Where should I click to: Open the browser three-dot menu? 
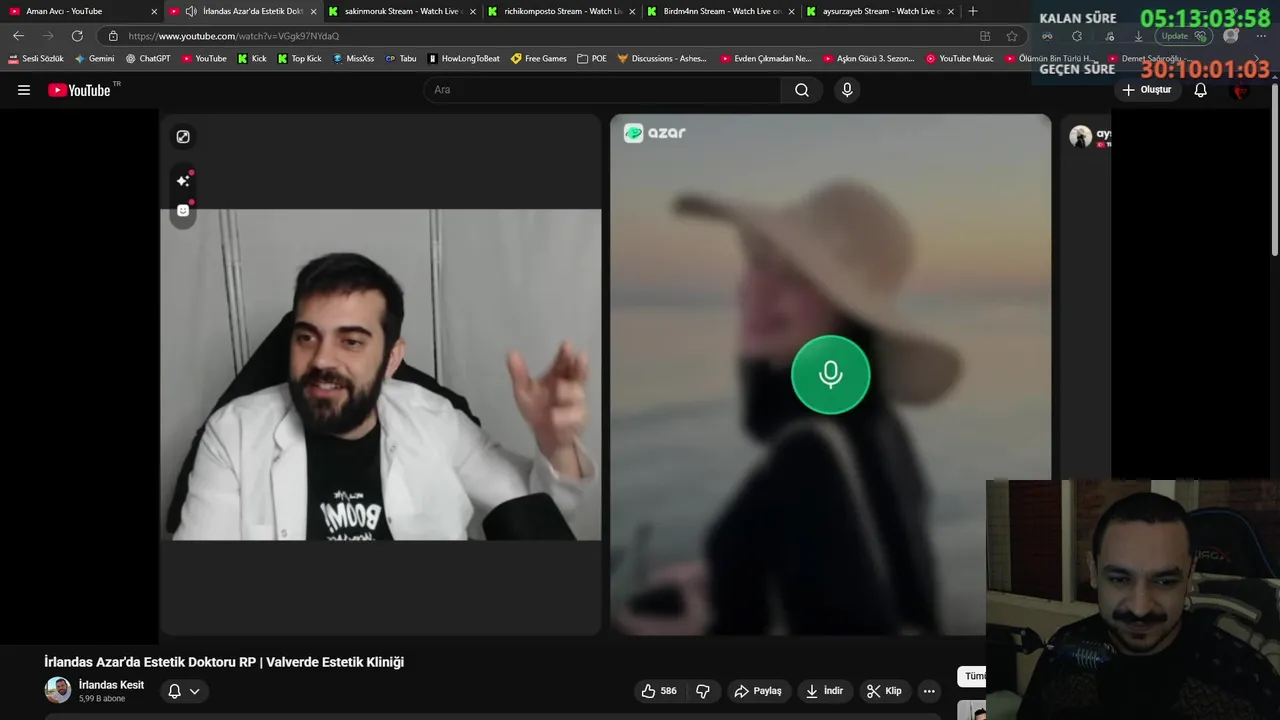tap(1261, 36)
